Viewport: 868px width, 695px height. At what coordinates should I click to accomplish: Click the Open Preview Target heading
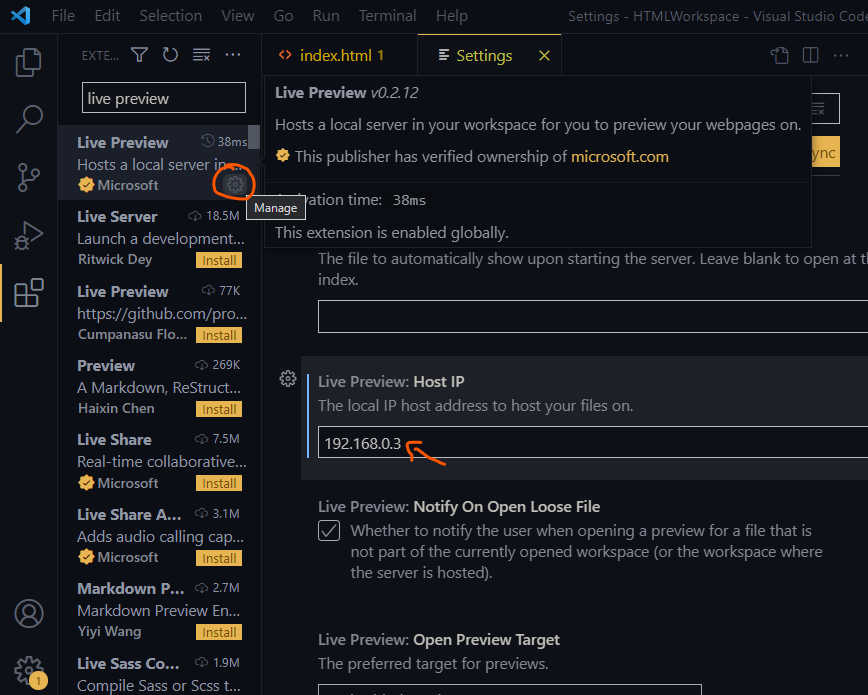coord(438,640)
